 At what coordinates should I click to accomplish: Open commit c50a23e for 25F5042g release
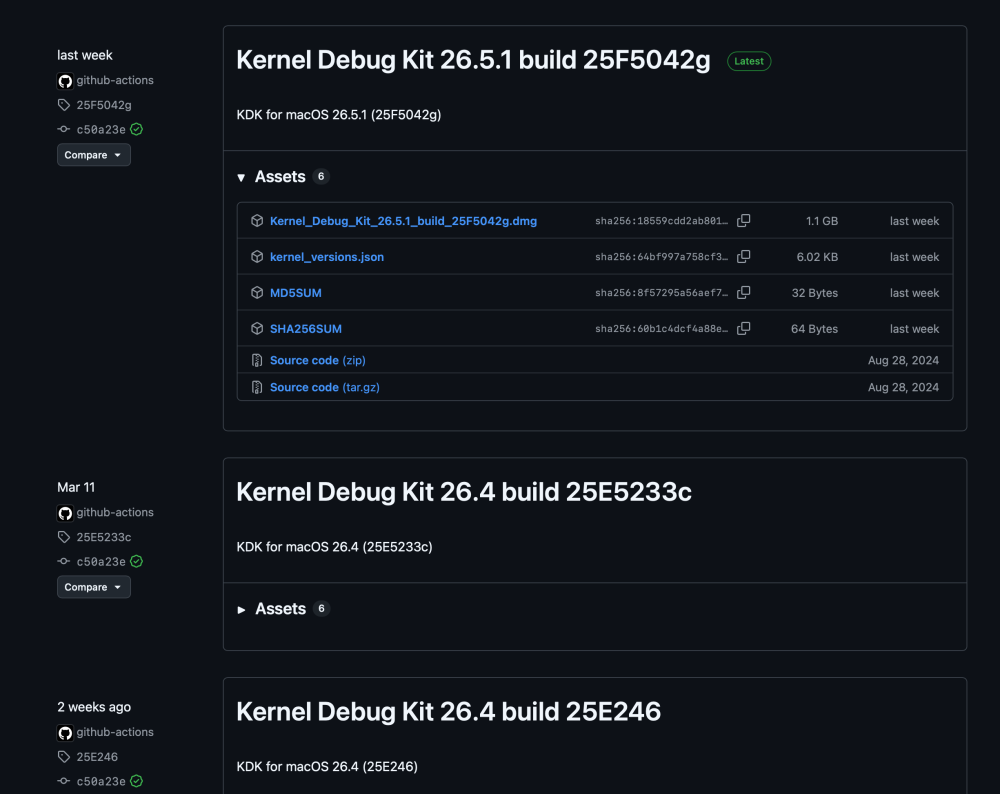(x=101, y=129)
